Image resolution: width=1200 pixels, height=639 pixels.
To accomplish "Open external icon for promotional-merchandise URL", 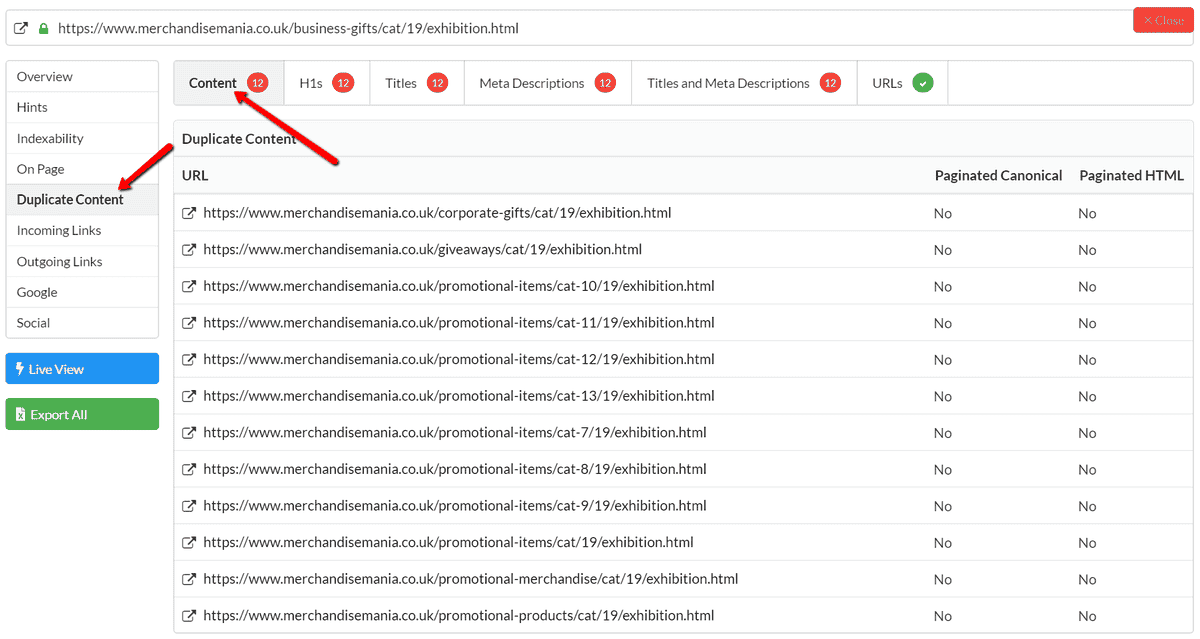I will (189, 579).
